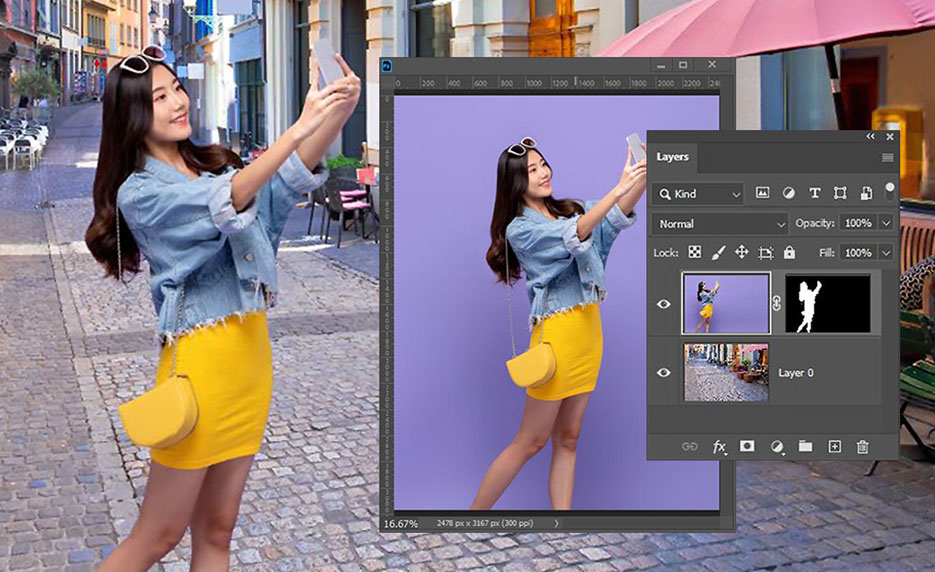Create a new layer with plus icon
The image size is (935, 572).
835,447
